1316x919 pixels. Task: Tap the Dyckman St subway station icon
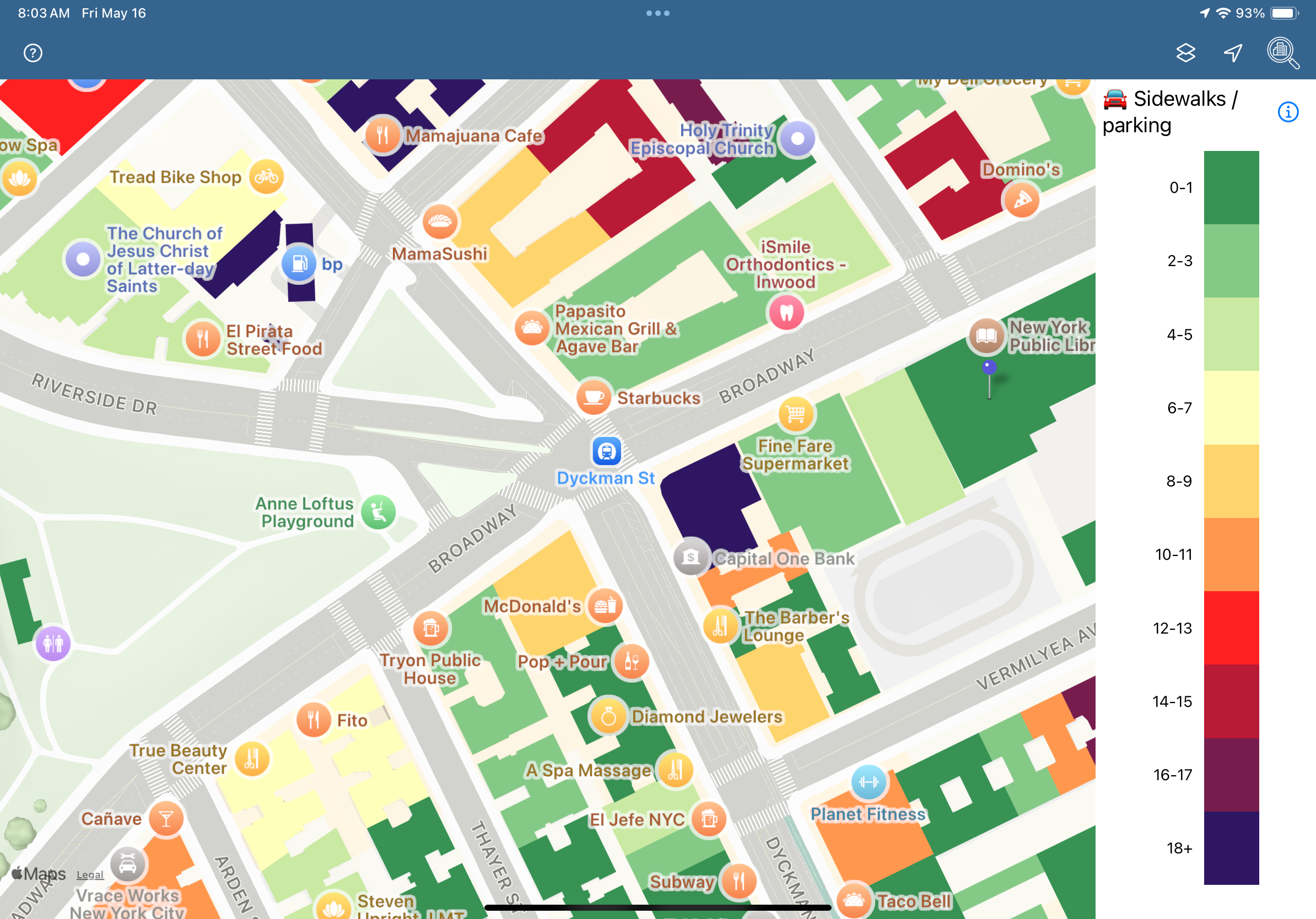[606, 451]
